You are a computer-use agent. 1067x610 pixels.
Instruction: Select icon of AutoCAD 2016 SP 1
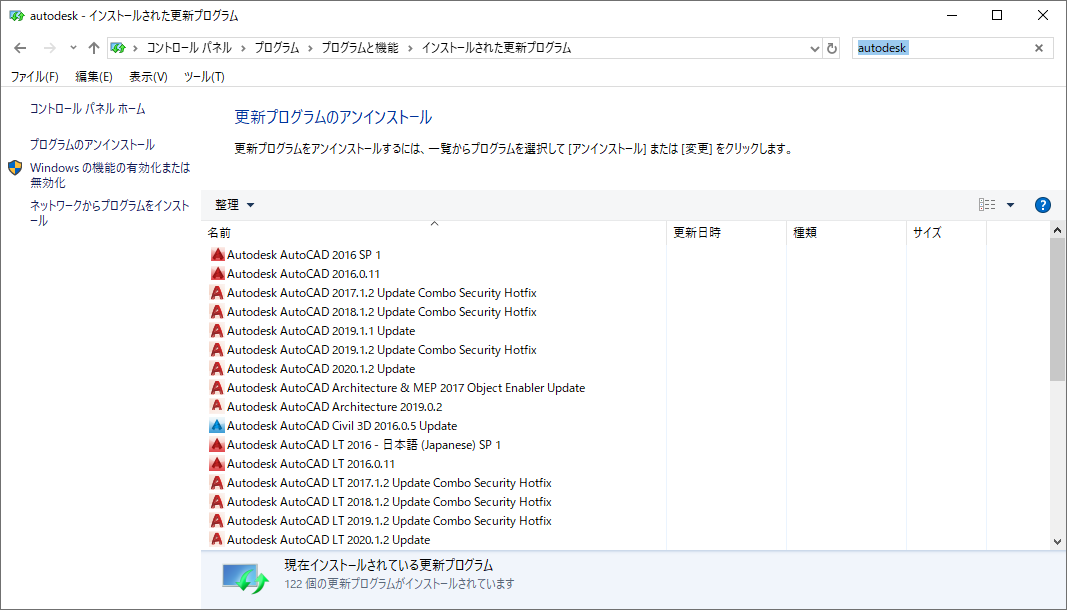pyautogui.click(x=217, y=255)
